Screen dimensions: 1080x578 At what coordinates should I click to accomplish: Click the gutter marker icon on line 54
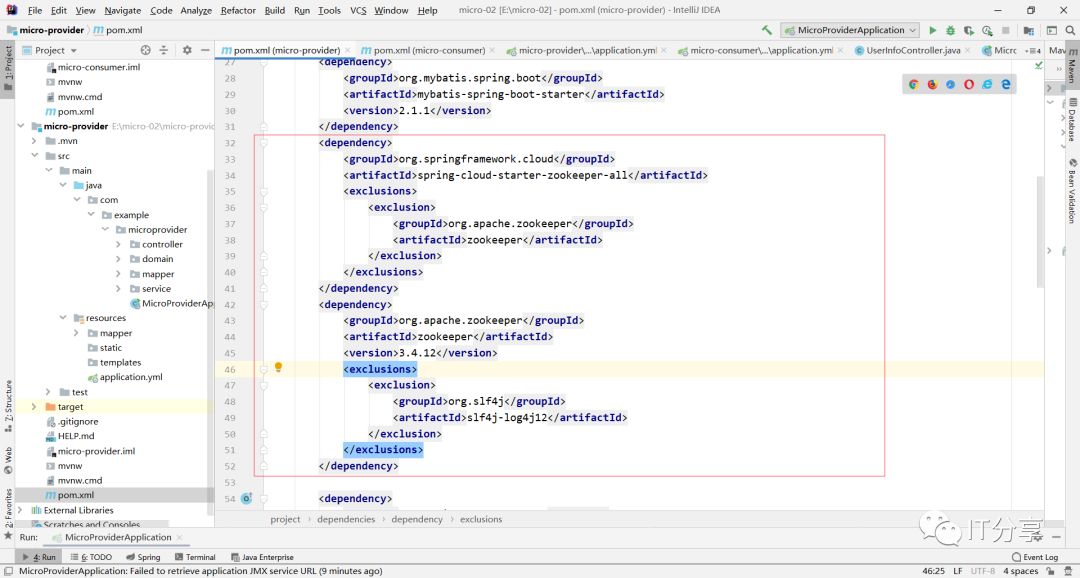click(x=246, y=498)
